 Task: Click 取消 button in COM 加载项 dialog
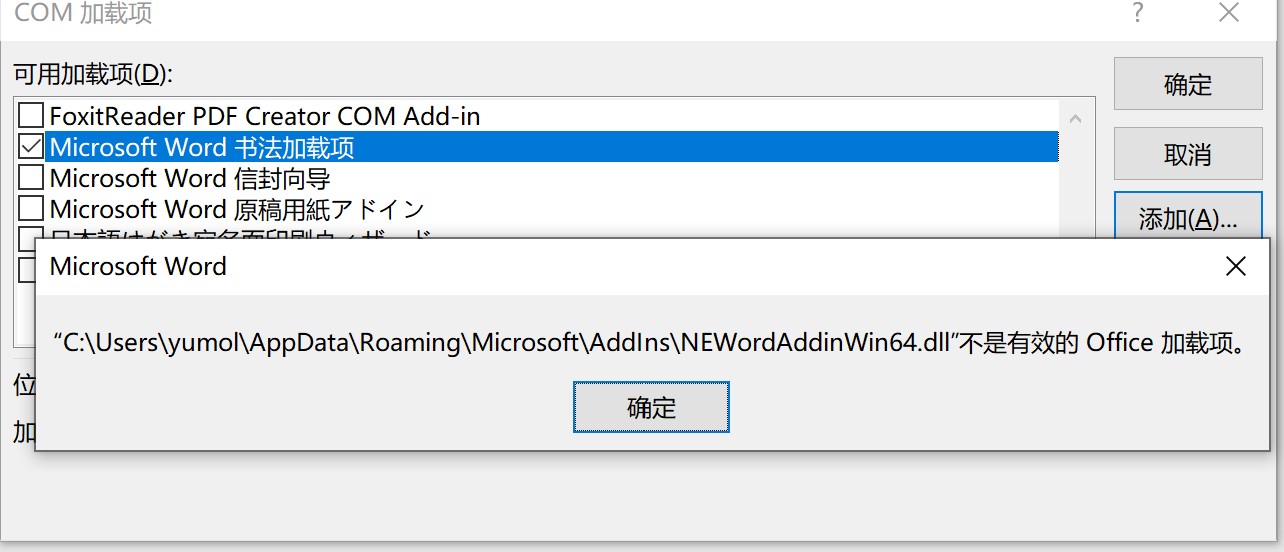pyautogui.click(x=1188, y=155)
